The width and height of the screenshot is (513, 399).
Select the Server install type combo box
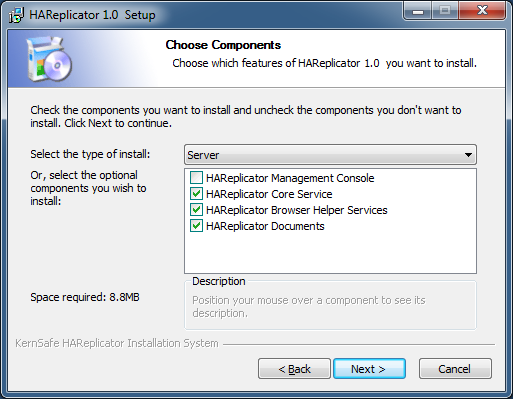[330, 155]
